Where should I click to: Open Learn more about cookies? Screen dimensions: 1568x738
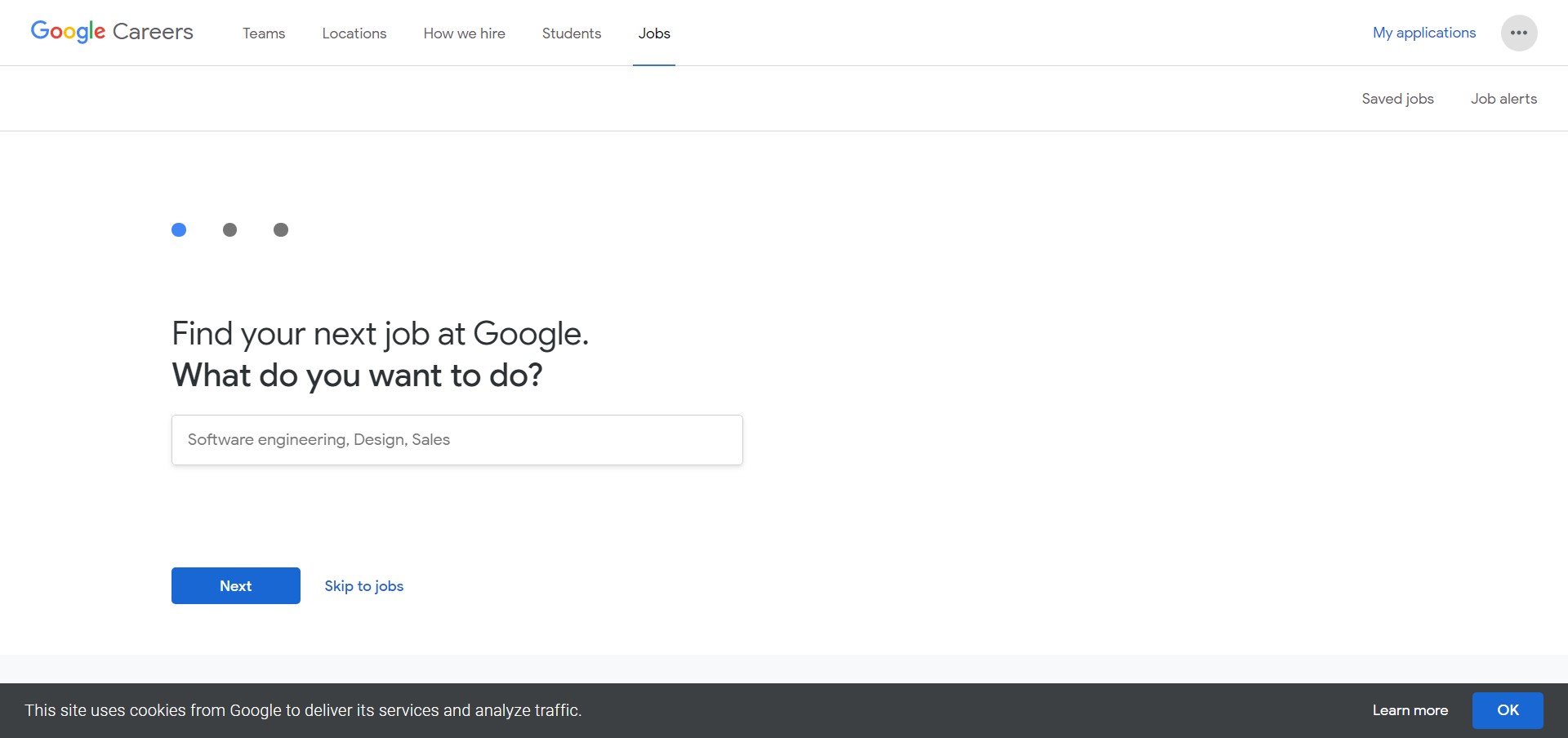click(x=1410, y=710)
